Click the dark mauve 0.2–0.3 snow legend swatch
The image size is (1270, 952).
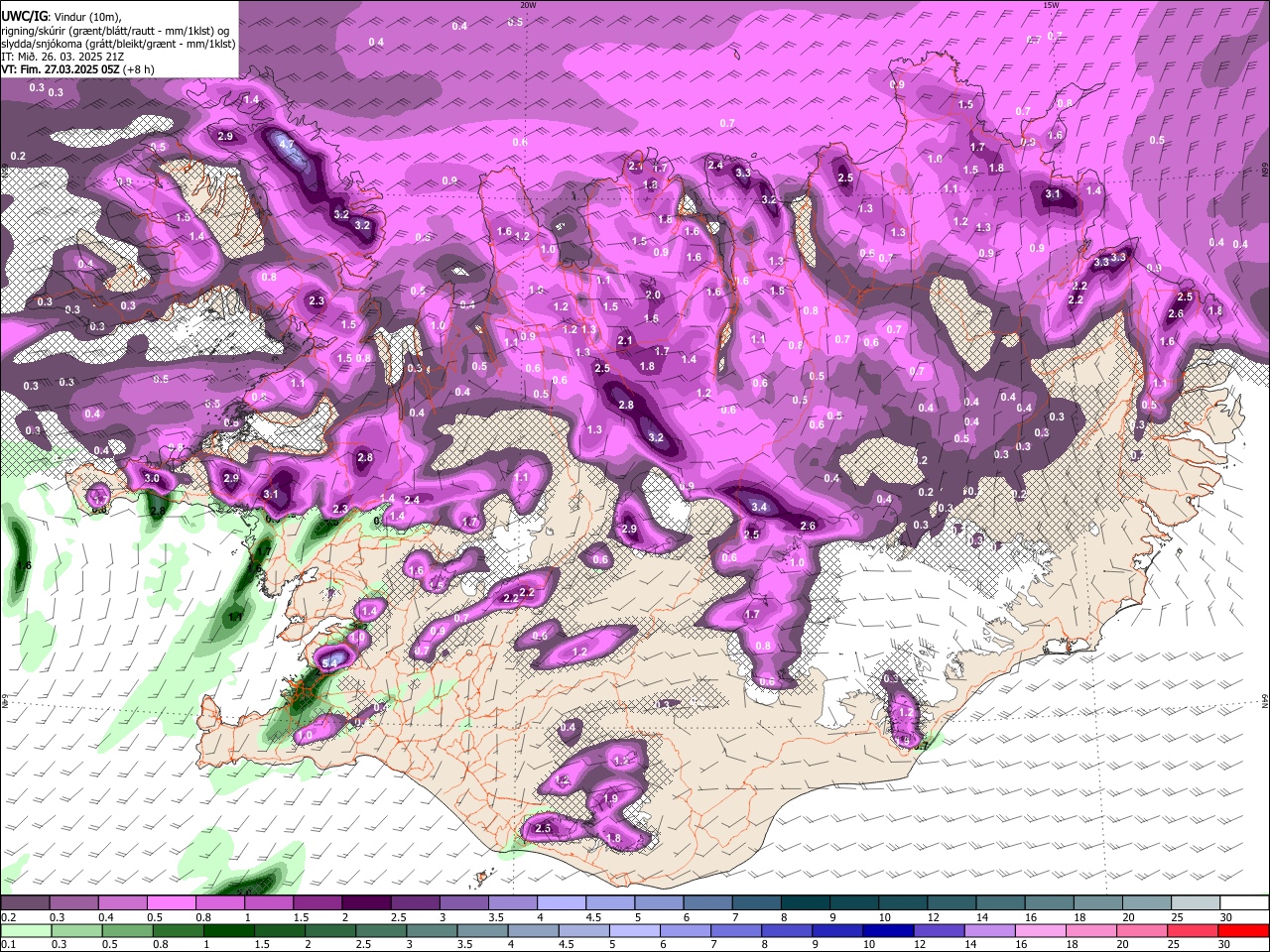pos(25,903)
